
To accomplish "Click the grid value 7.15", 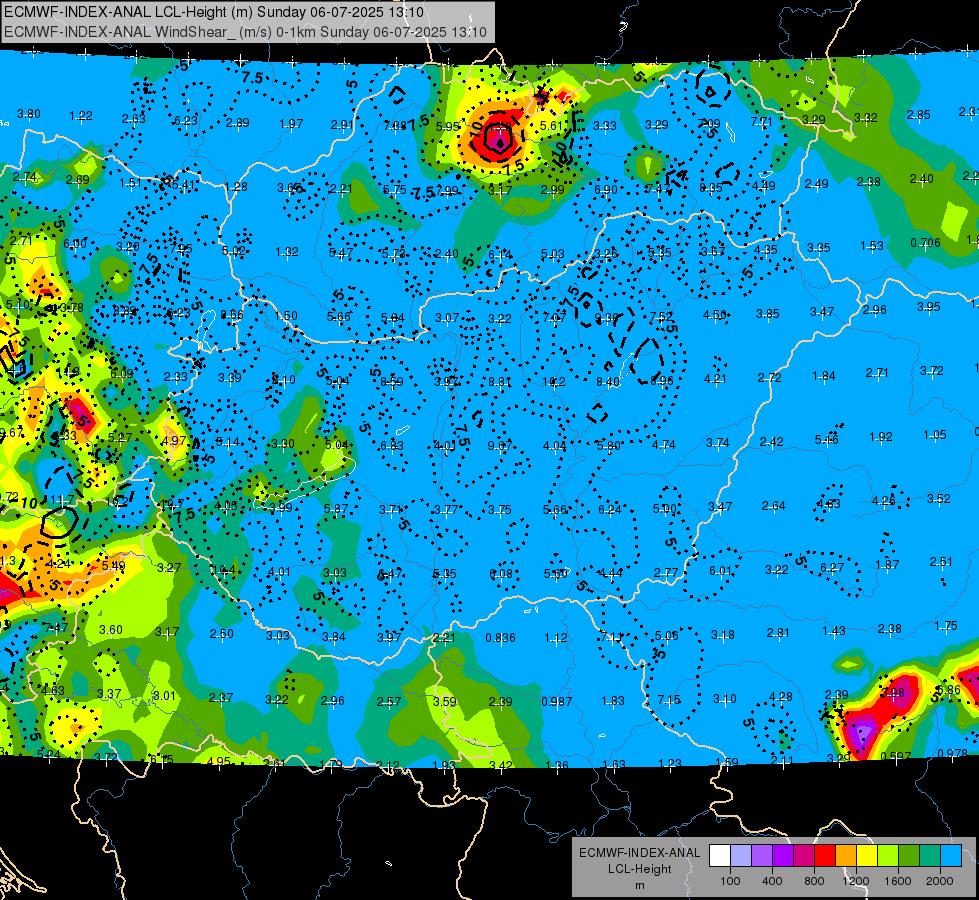I will (669, 700).
